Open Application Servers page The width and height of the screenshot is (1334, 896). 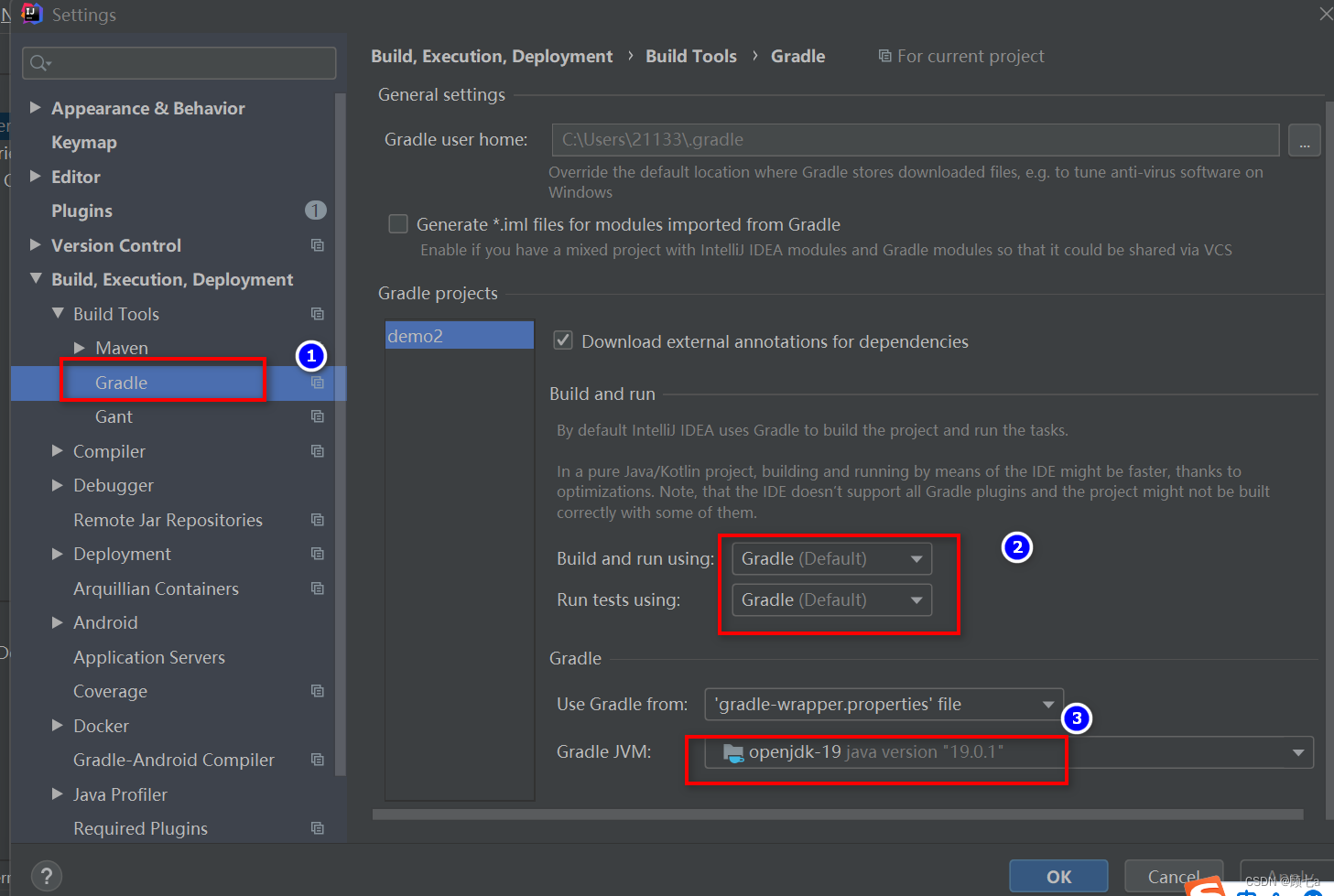pyautogui.click(x=149, y=657)
